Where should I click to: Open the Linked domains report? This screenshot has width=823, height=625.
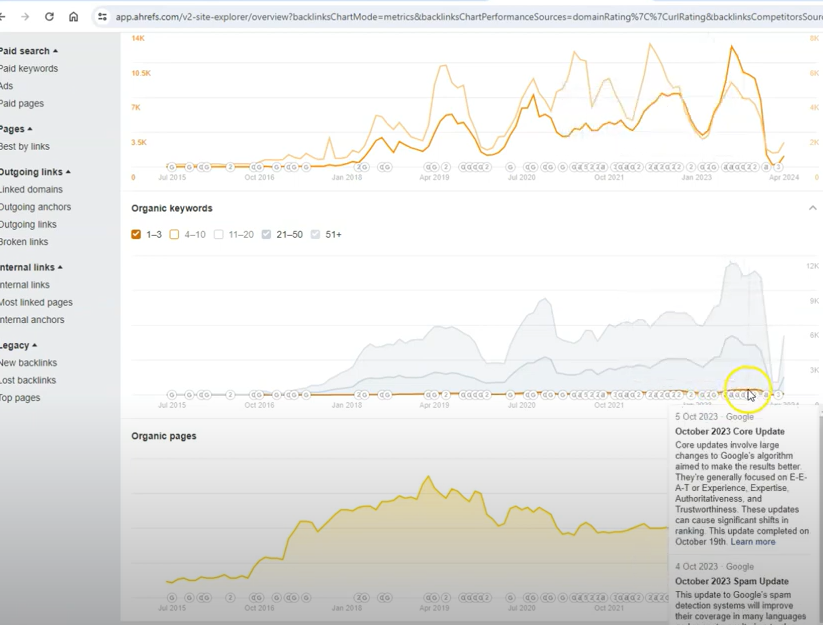pyautogui.click(x=31, y=189)
